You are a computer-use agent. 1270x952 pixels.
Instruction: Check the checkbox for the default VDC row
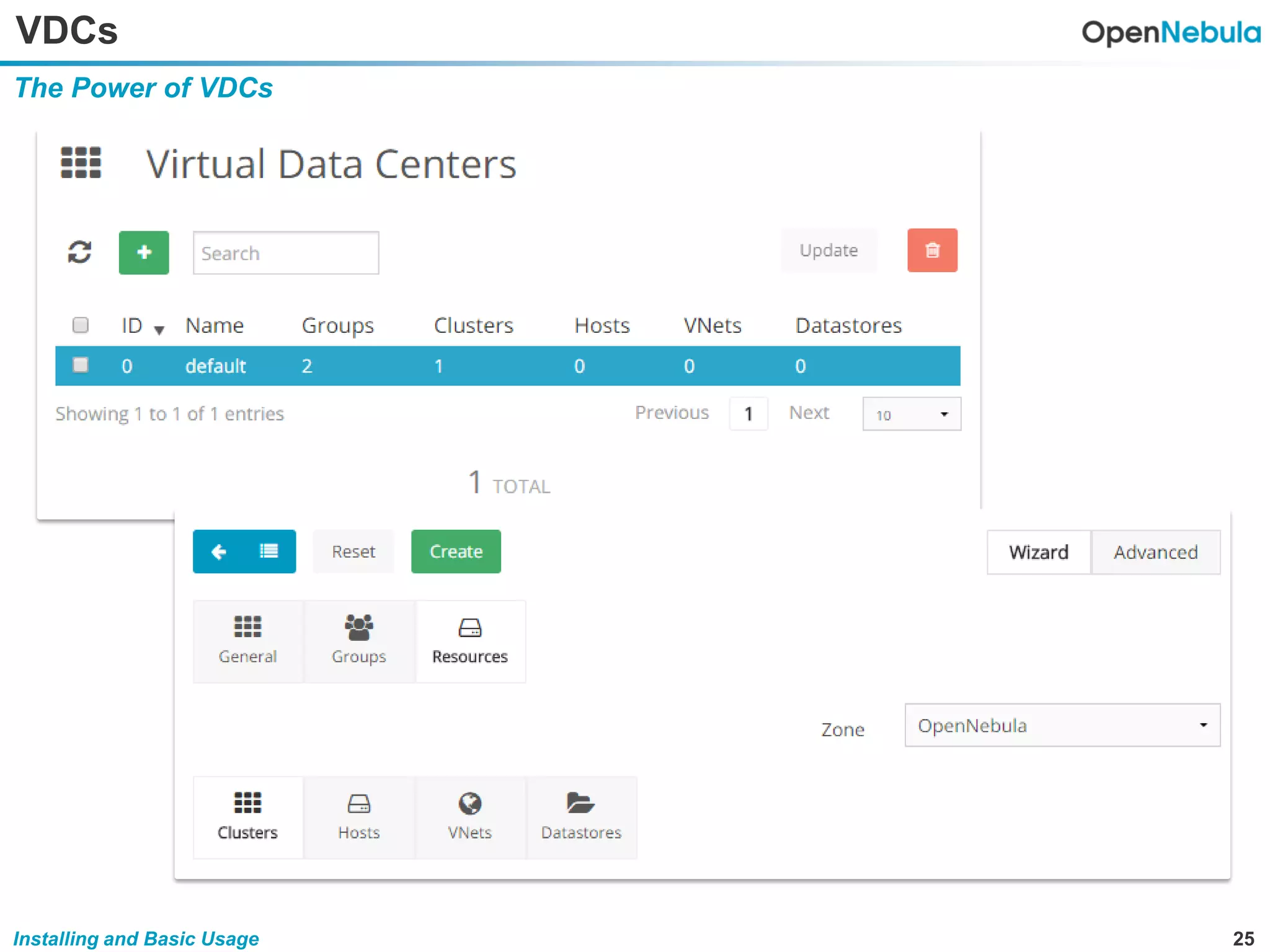click(81, 365)
